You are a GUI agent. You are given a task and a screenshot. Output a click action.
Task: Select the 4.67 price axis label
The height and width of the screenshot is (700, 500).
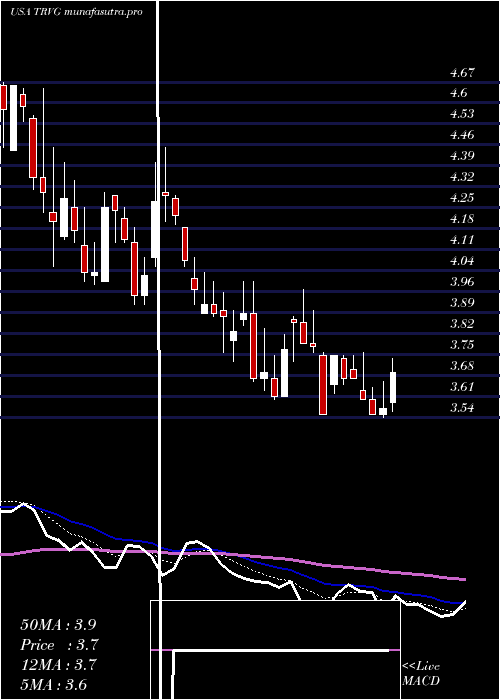(x=463, y=72)
